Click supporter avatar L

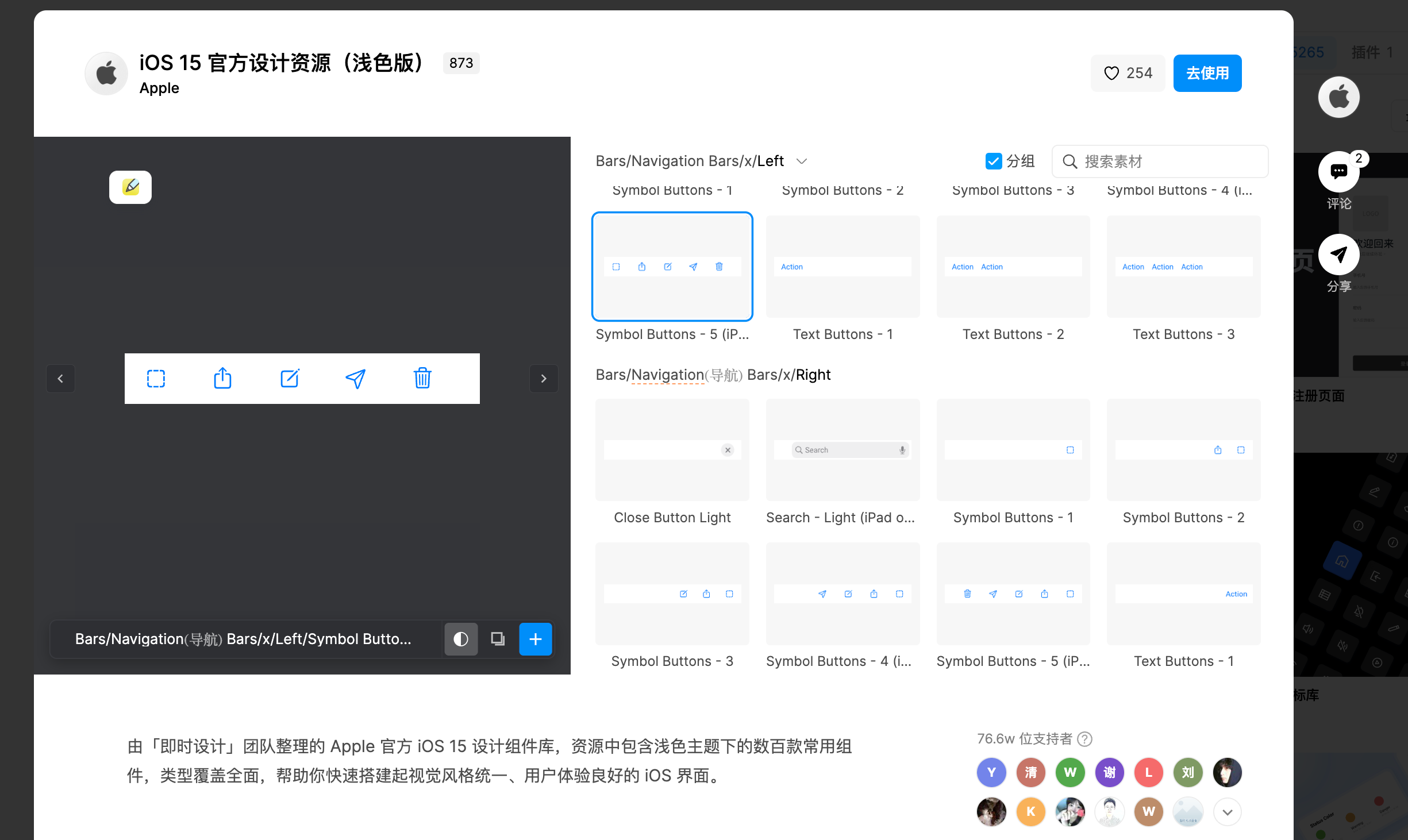pyautogui.click(x=1149, y=772)
